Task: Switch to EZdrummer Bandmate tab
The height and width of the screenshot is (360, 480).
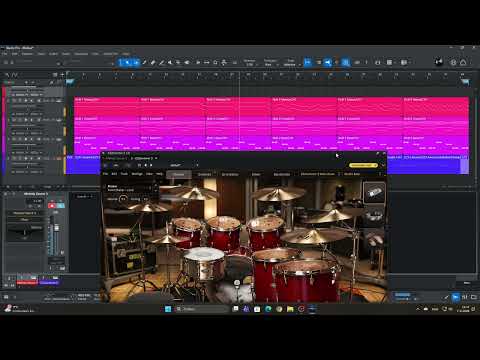Action: [x=282, y=174]
